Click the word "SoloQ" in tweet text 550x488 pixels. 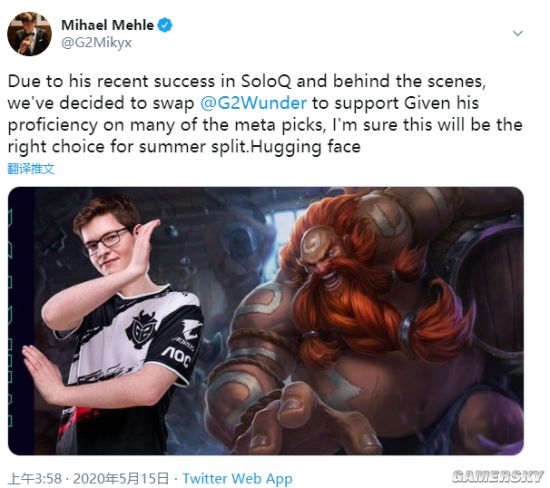[x=266, y=82]
